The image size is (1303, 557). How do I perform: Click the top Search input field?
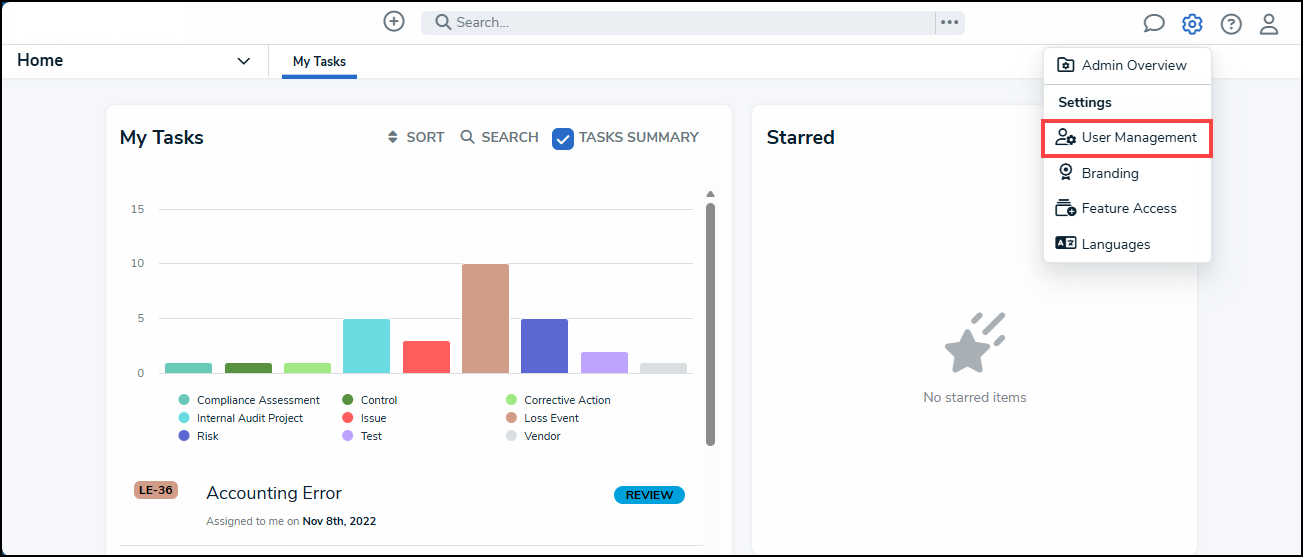click(x=680, y=22)
